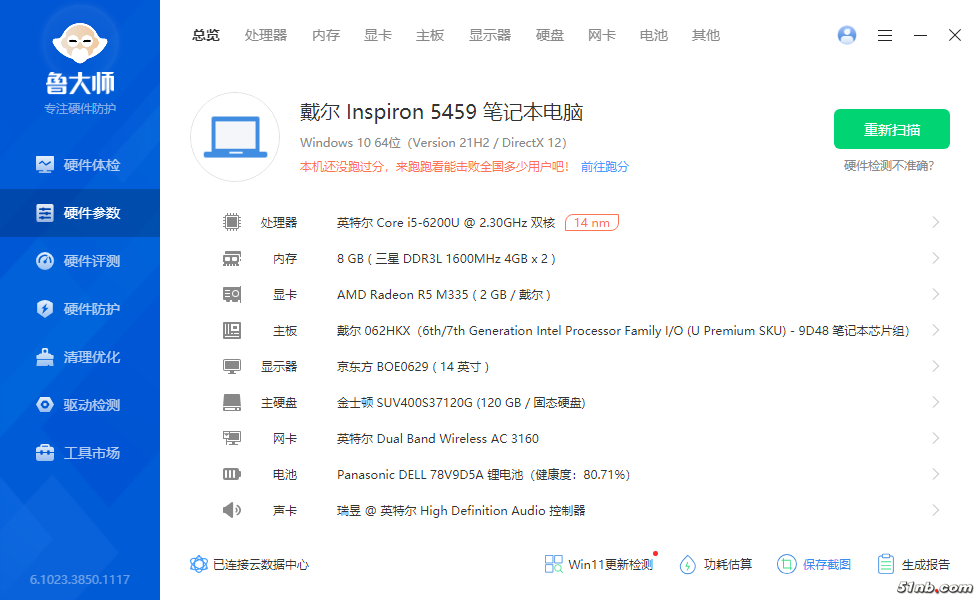Expand the battery details chevron
The image size is (980, 600).
point(935,474)
